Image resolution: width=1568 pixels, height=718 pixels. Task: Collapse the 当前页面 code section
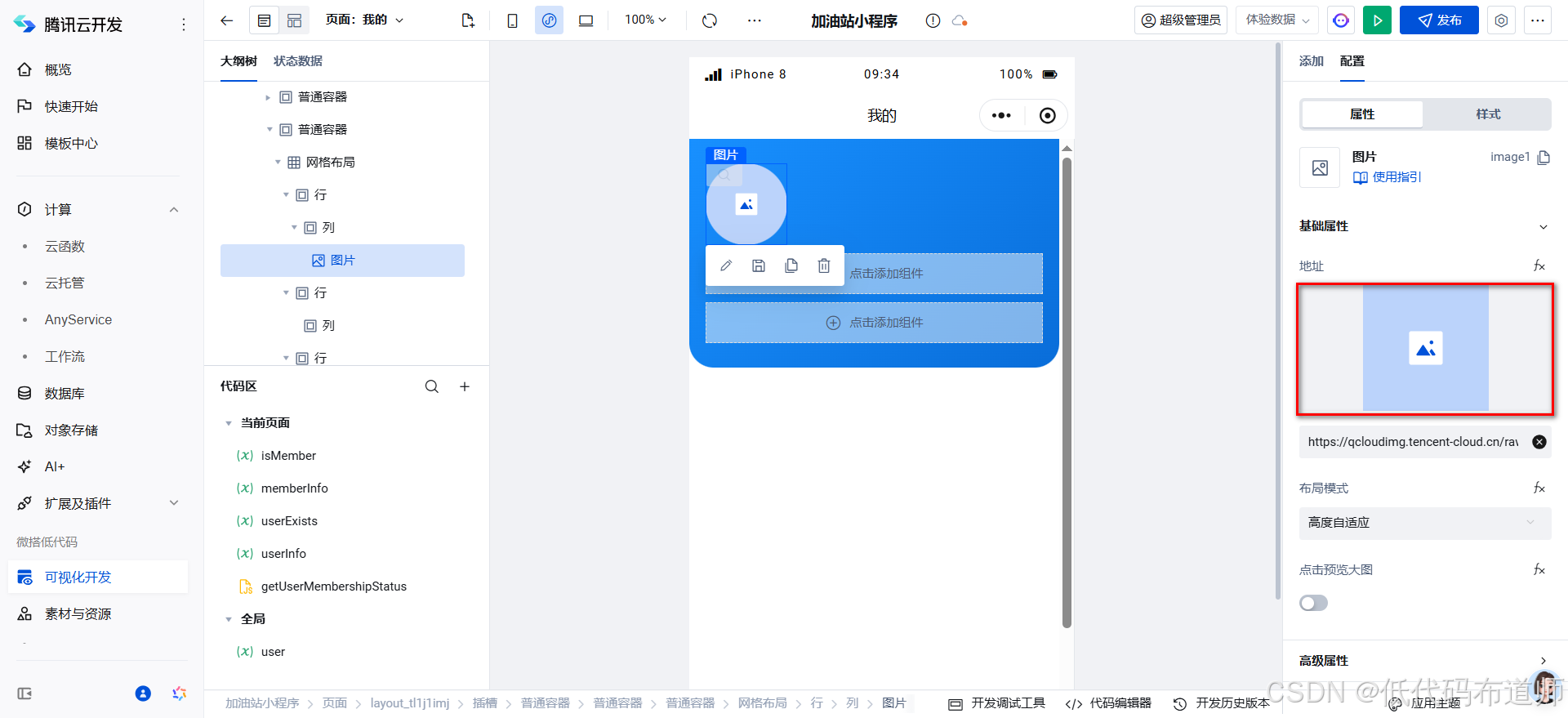pyautogui.click(x=229, y=423)
